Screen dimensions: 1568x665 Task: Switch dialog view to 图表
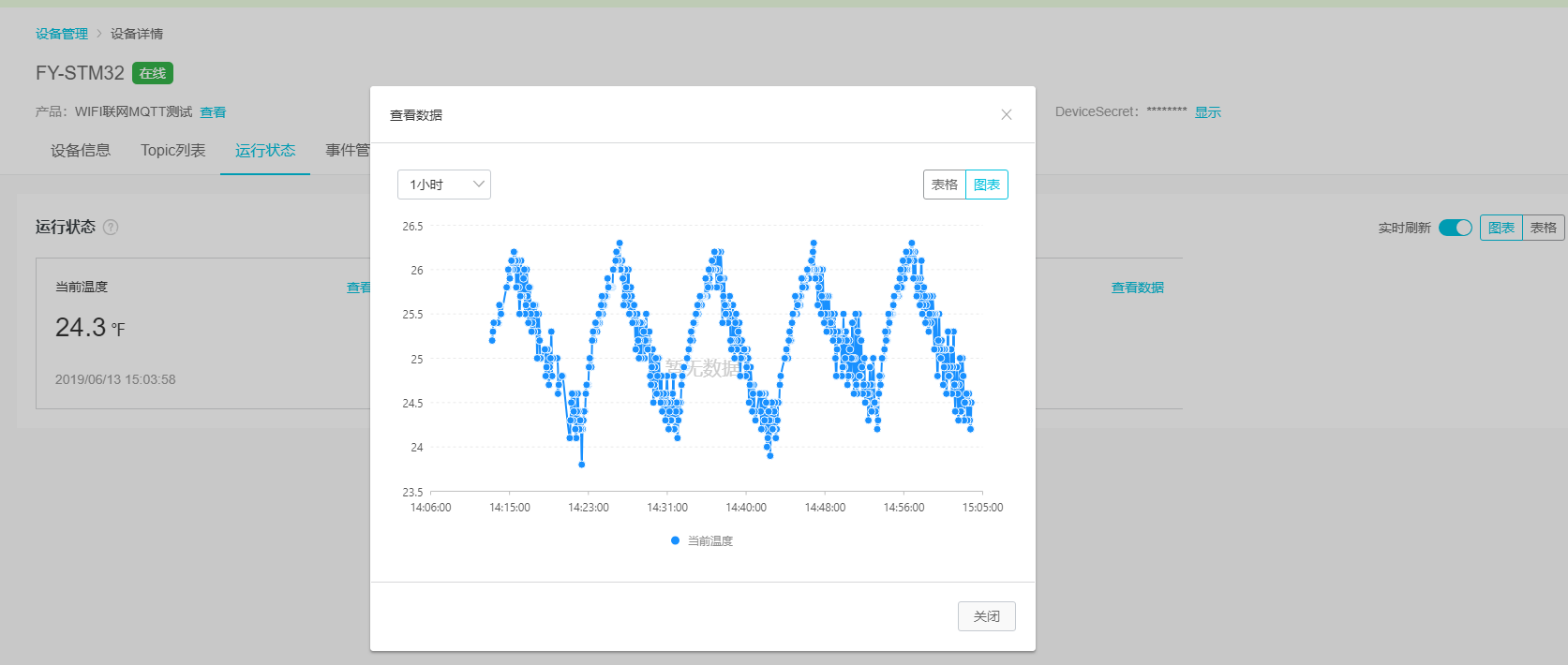click(987, 185)
